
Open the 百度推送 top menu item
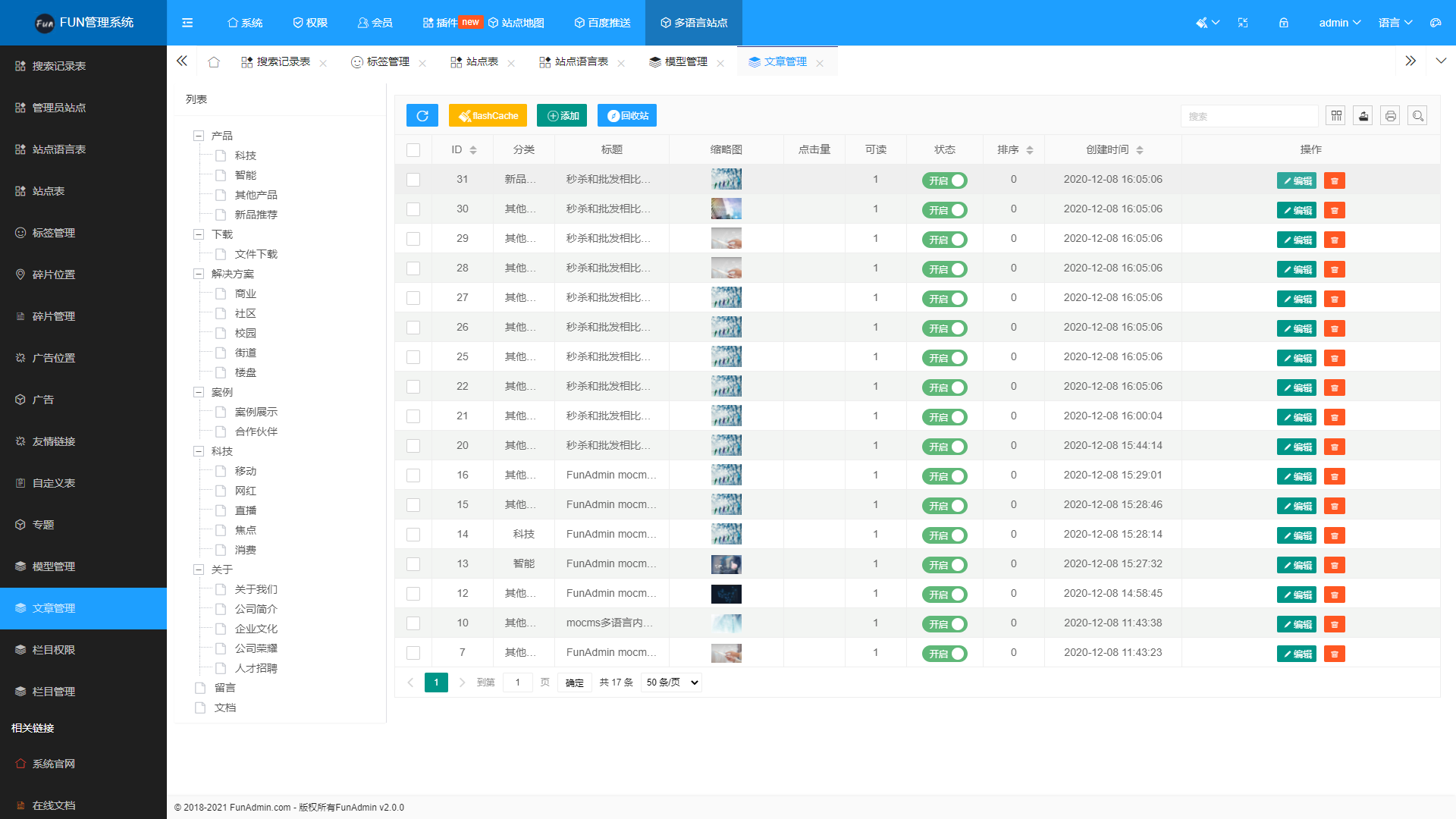[602, 23]
